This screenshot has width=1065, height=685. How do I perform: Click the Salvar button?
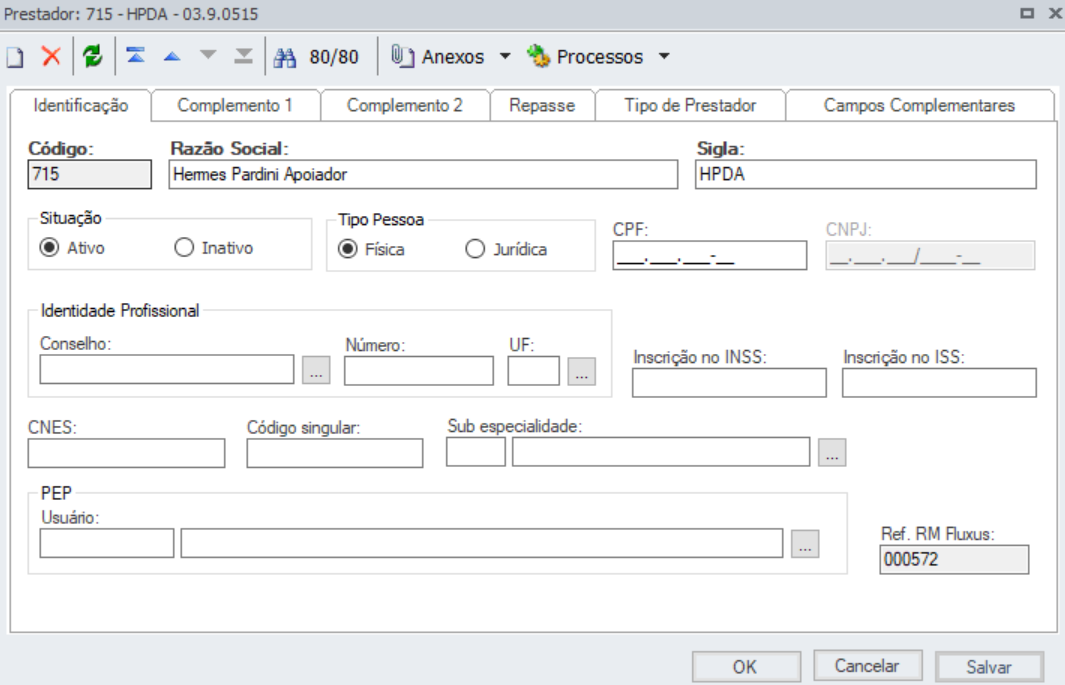tap(989, 667)
